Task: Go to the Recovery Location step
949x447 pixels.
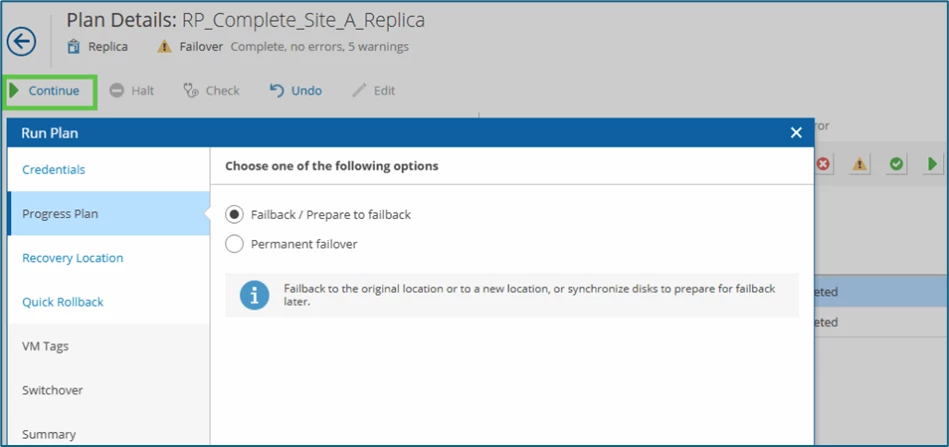Action: (x=73, y=258)
